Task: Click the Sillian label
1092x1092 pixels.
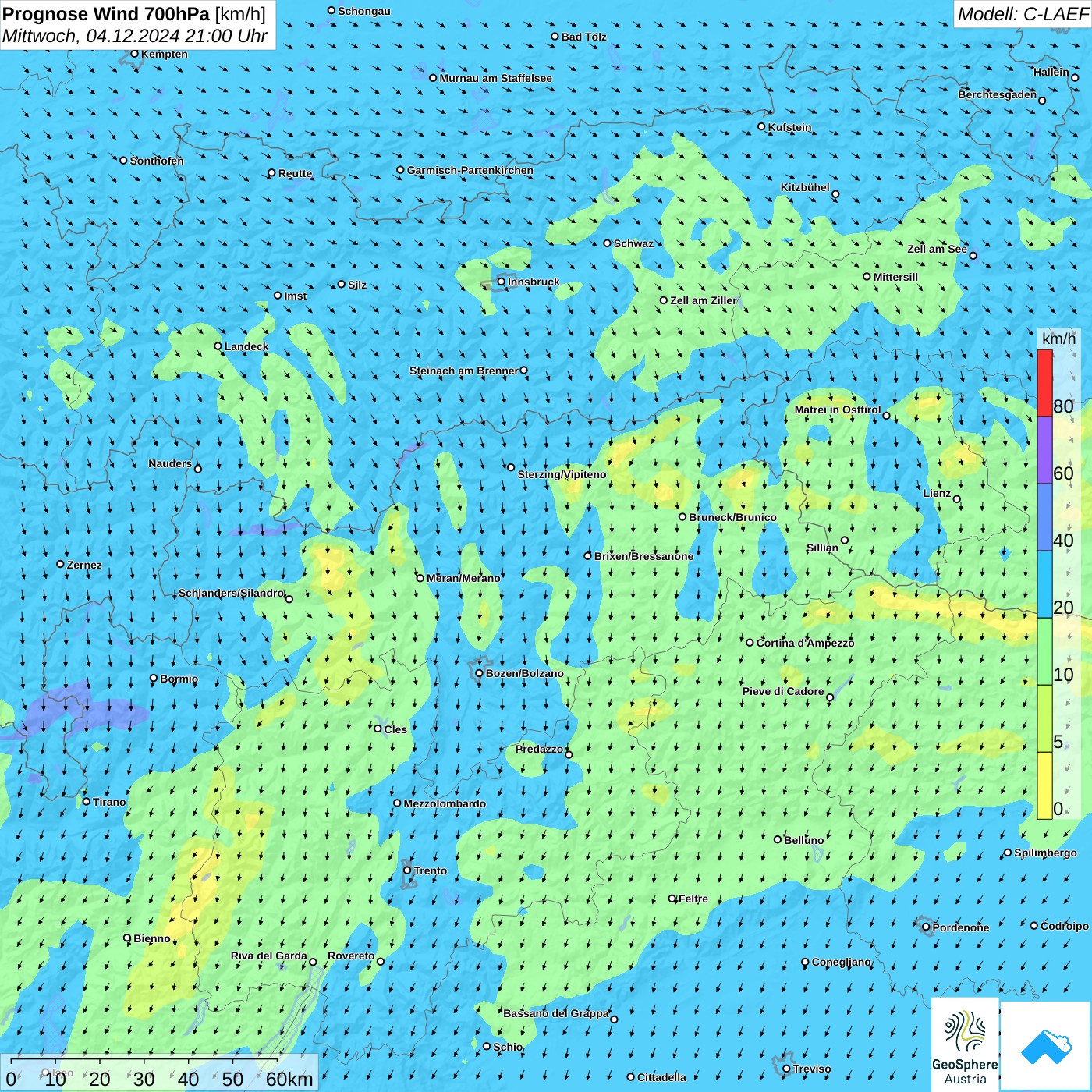Action: pyautogui.click(x=822, y=548)
